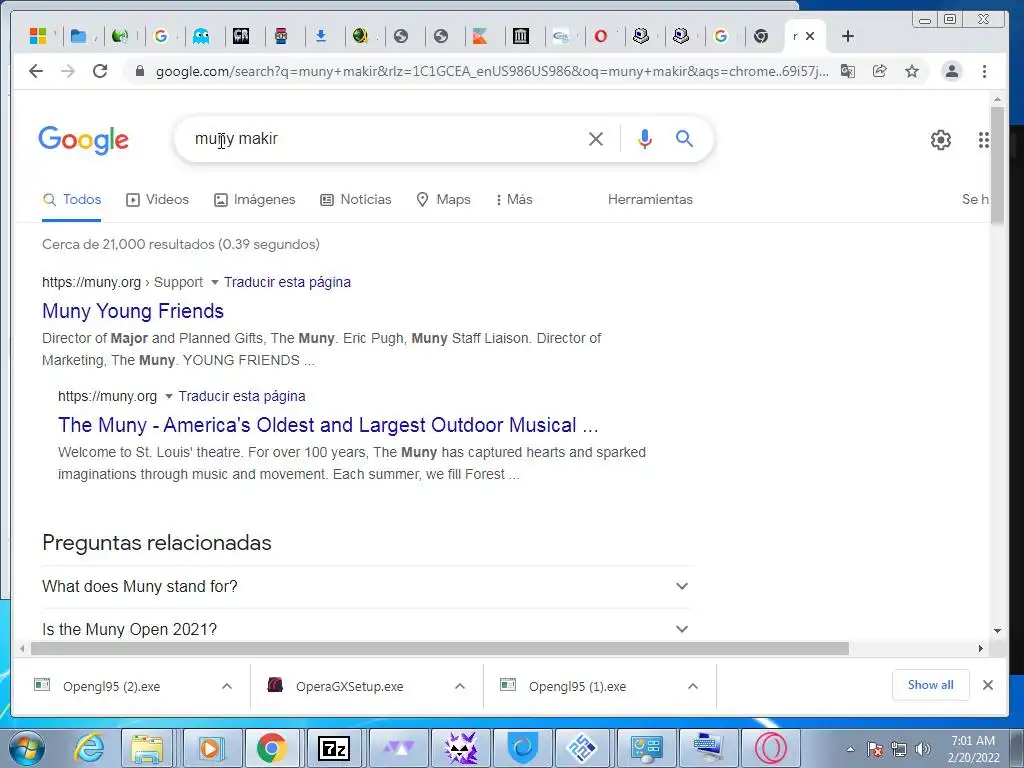Viewport: 1024px width, 768px height.
Task: Expand Is the Muny Open 2021 question
Action: [x=366, y=629]
